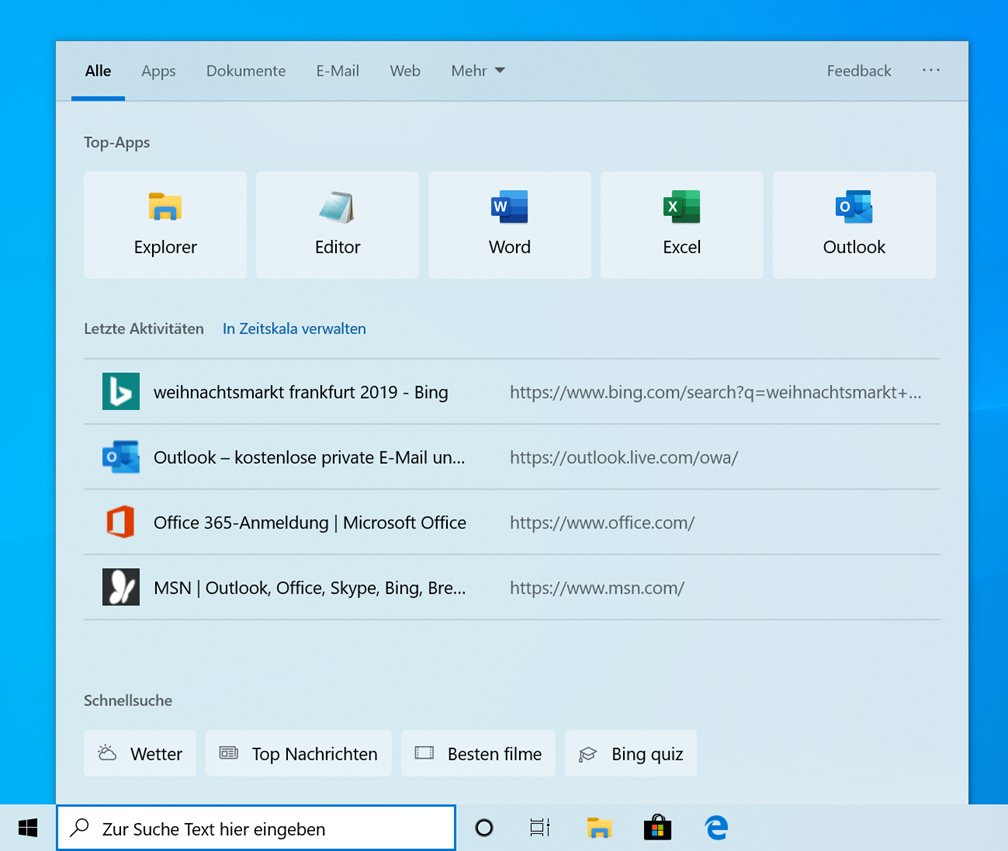Click the Outlook icon beside outlook.live.com entry

coord(120,456)
